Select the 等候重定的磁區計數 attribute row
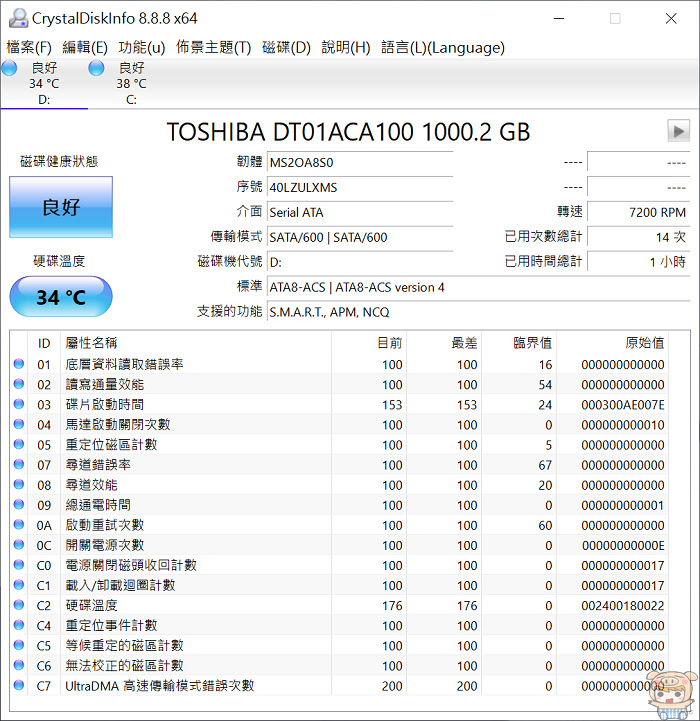700x721 pixels. click(x=339, y=646)
